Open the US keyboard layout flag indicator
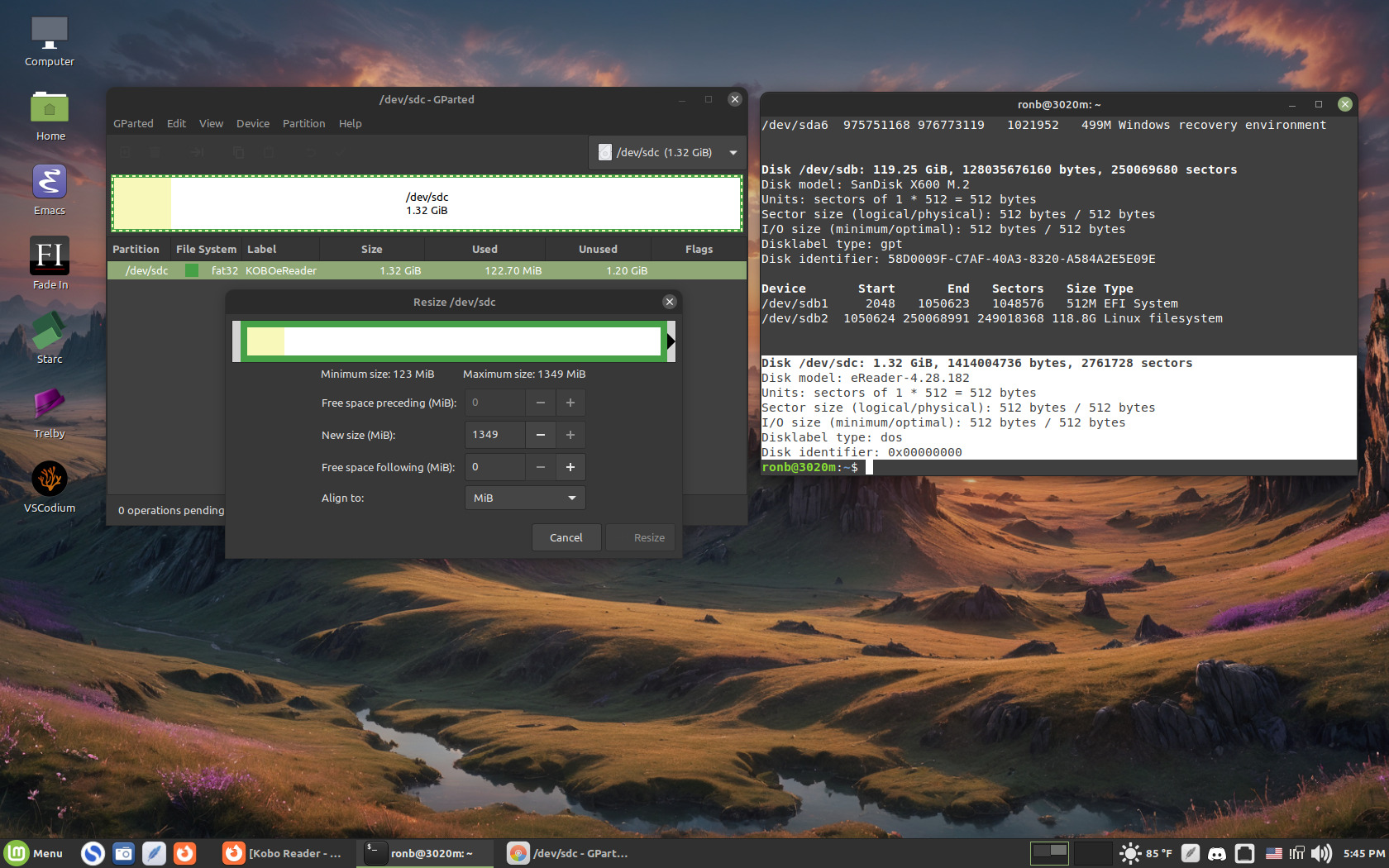This screenshot has width=1389, height=868. coord(1274,853)
